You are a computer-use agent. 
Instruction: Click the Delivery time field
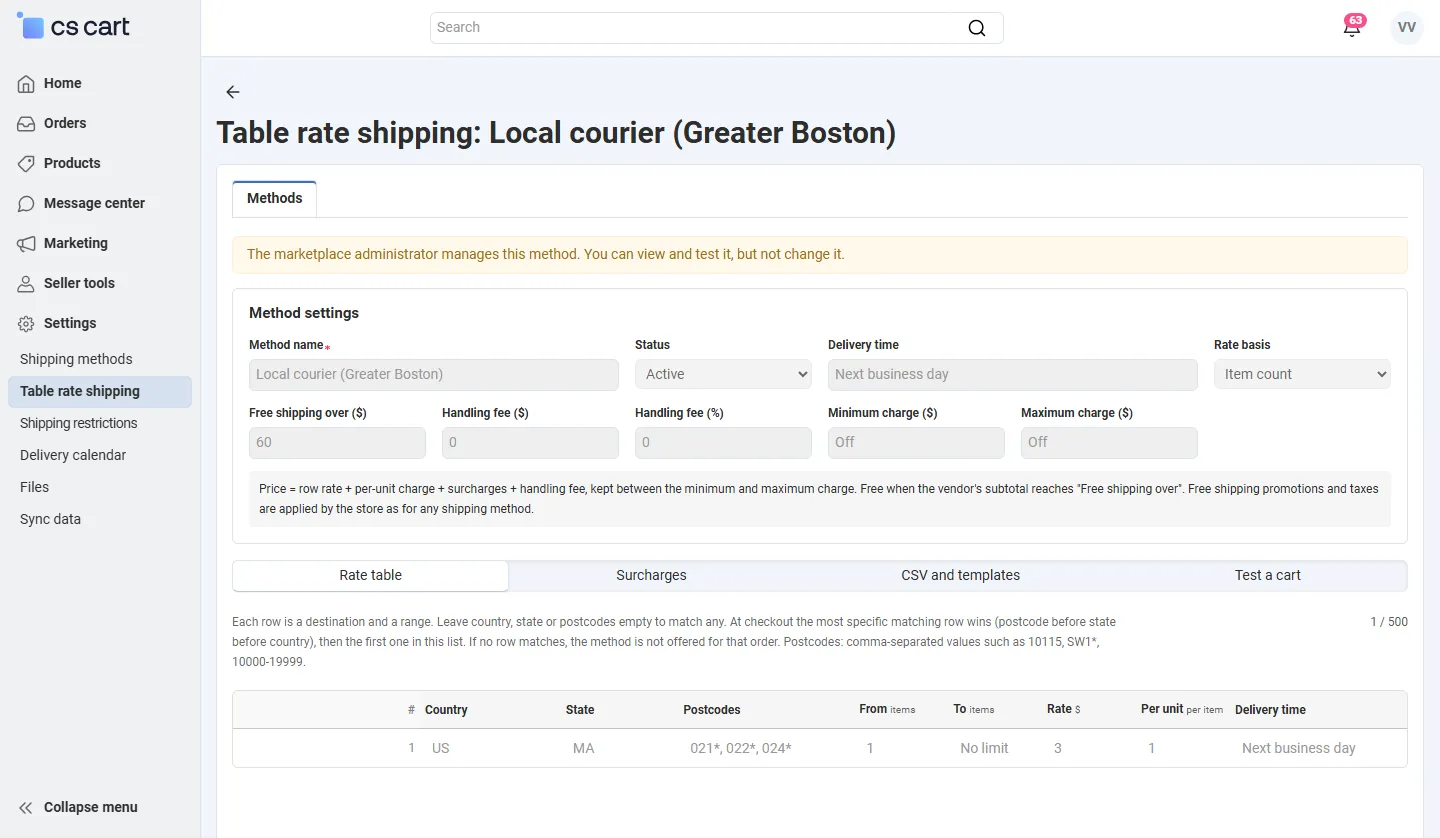click(1013, 374)
